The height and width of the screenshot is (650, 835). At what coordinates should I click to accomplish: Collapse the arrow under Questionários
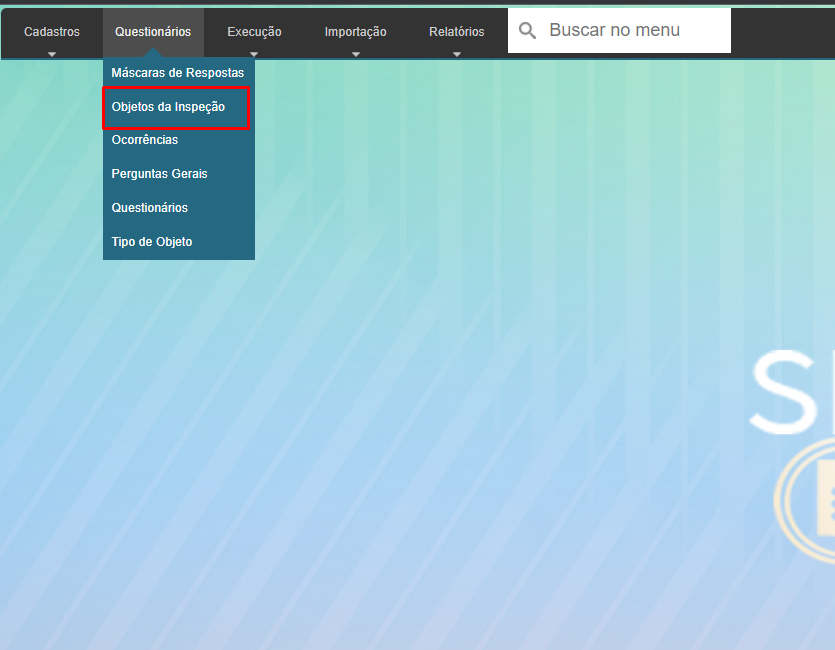coord(153,54)
